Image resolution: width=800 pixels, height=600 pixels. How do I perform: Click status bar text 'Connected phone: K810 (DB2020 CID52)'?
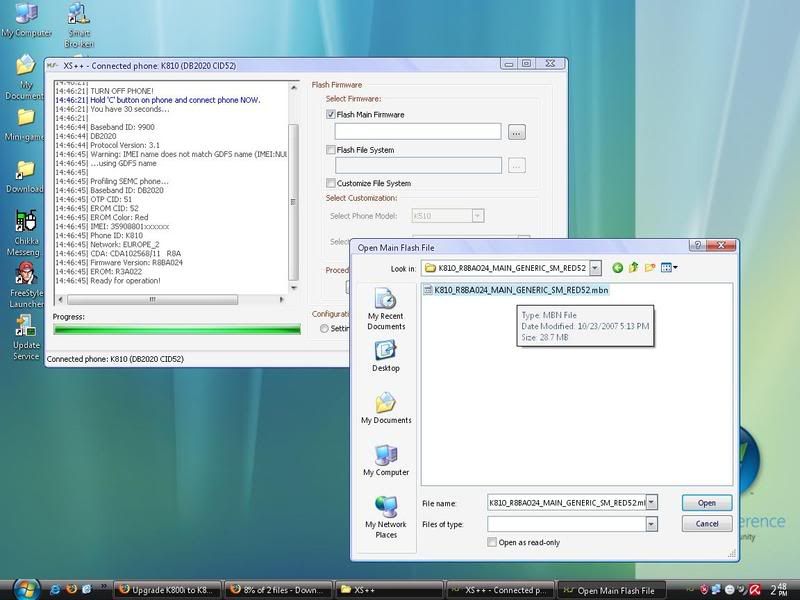pos(115,359)
